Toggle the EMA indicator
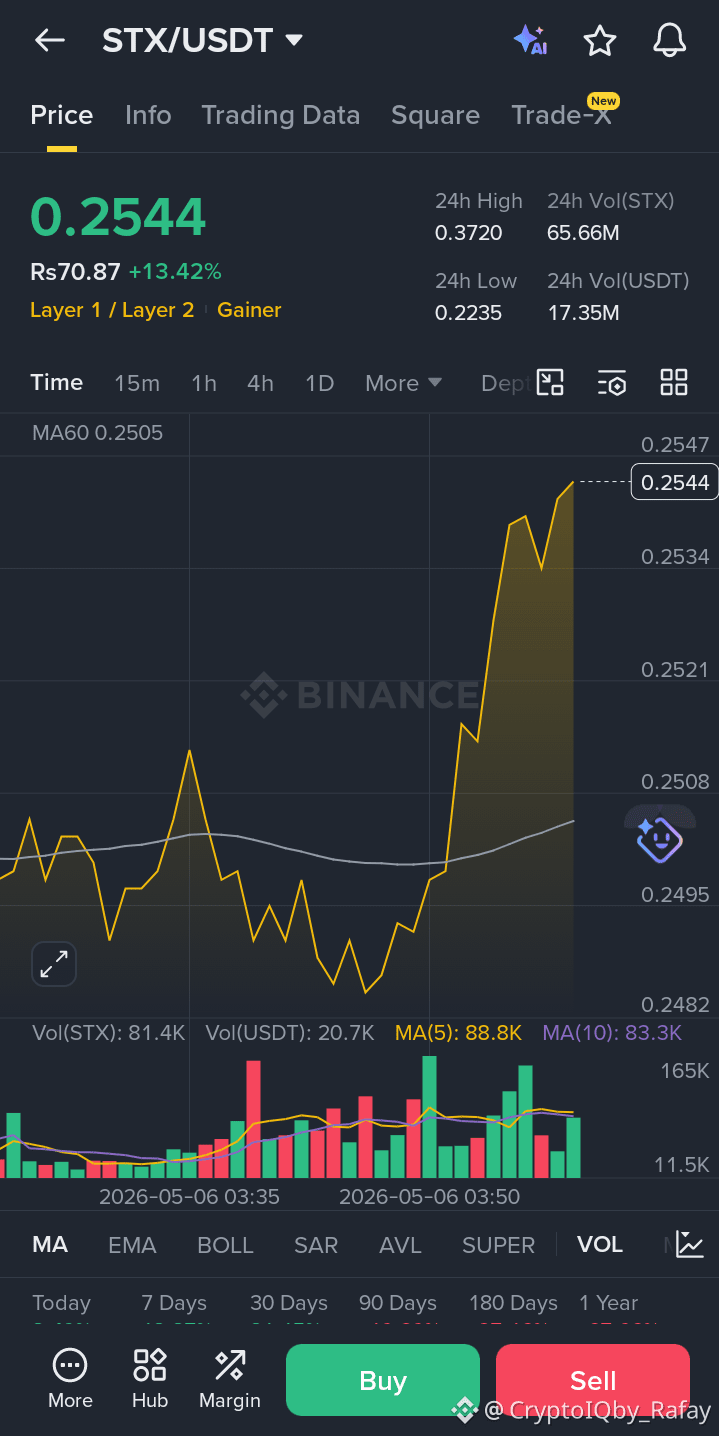The width and height of the screenshot is (719, 1436). coord(132,1245)
